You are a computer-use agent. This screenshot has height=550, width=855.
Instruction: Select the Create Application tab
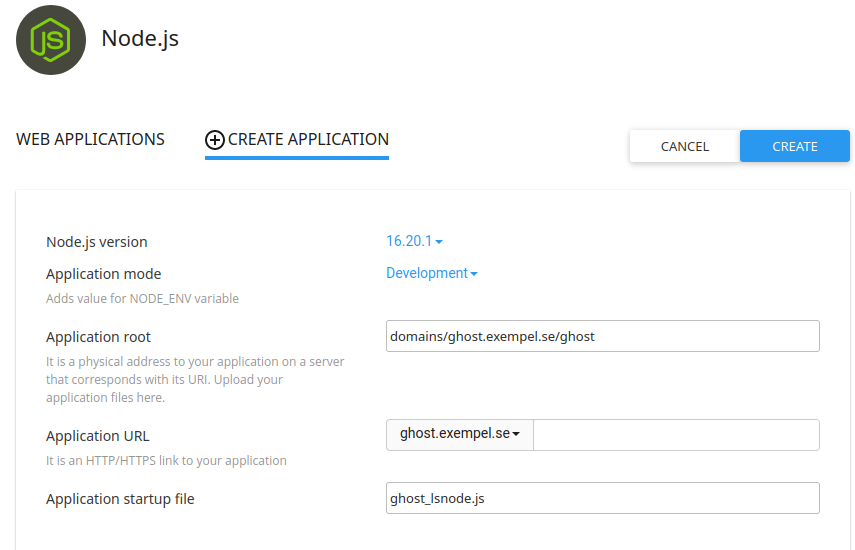point(307,140)
